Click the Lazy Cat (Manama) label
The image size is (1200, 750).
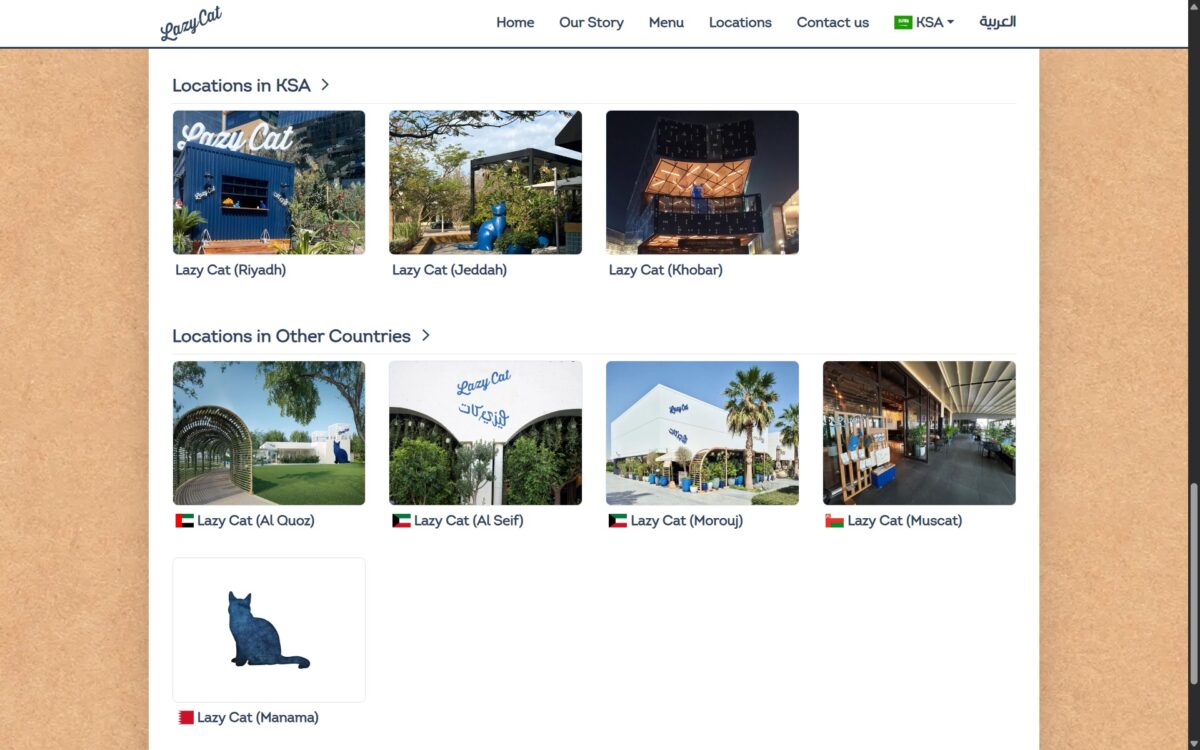click(258, 717)
